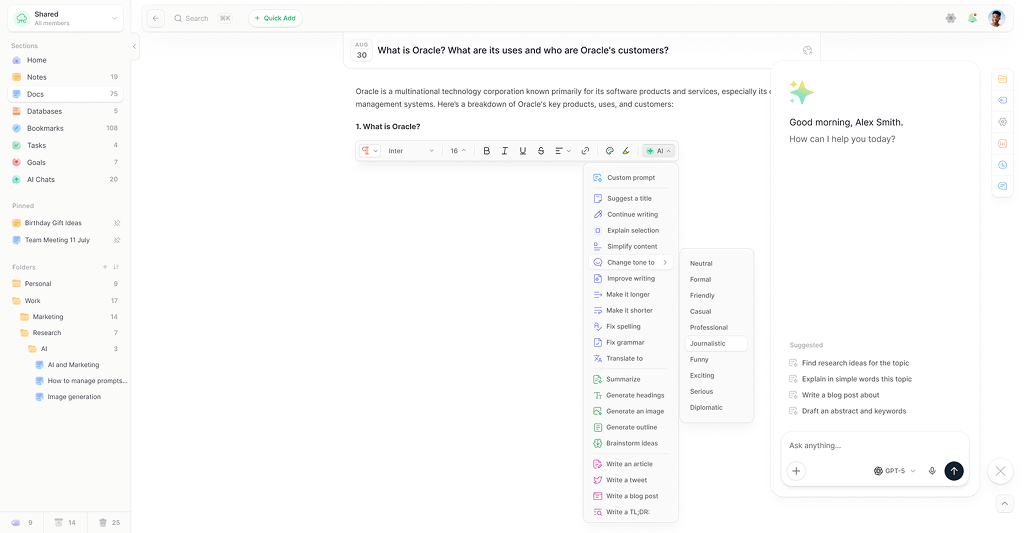The width and height of the screenshot is (1024, 533).
Task: Open AI Chats section in sidebar
Action: click(65, 179)
